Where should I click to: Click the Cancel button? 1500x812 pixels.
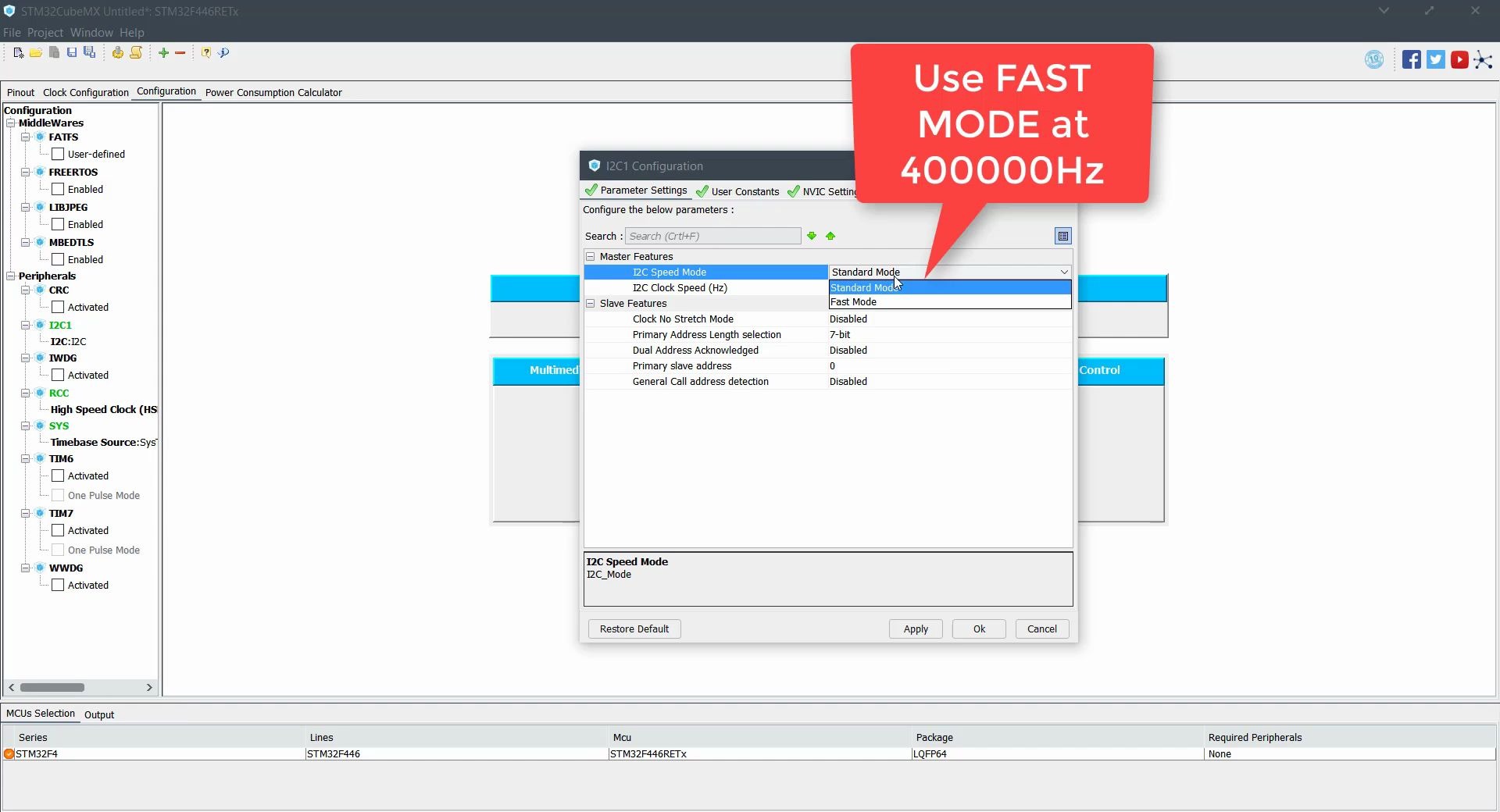(1042, 629)
